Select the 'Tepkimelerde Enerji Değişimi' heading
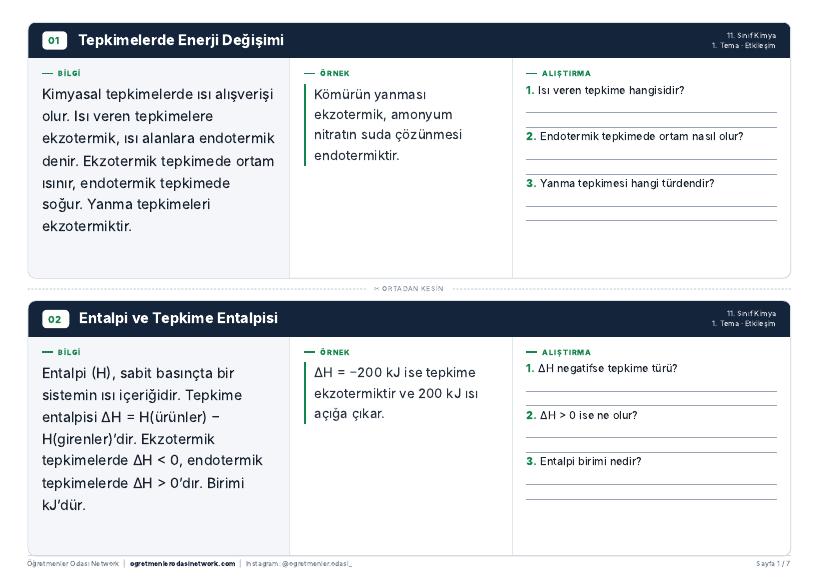Screen dimensions: 819x579 [x=181, y=40]
